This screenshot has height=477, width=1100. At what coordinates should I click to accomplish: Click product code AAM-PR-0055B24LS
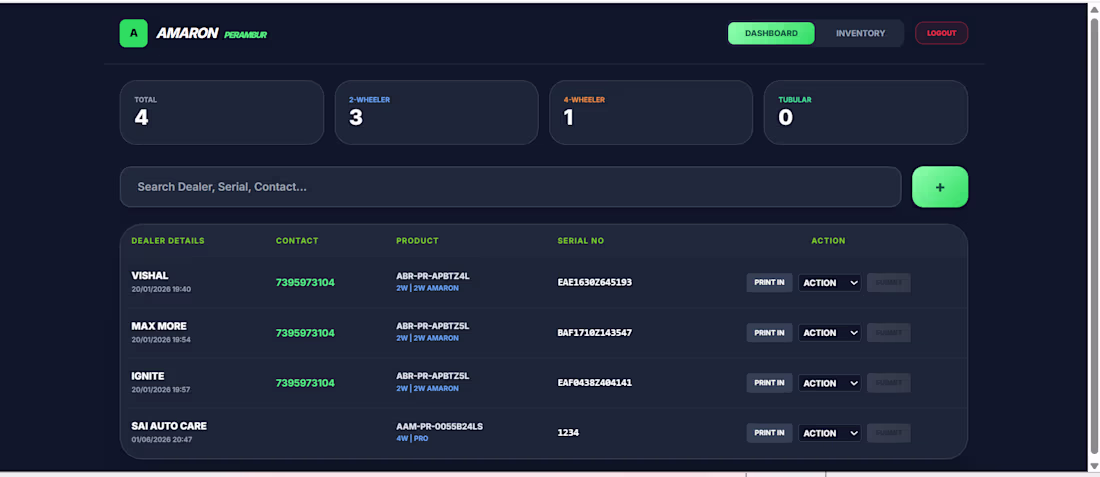pyautogui.click(x=439, y=426)
